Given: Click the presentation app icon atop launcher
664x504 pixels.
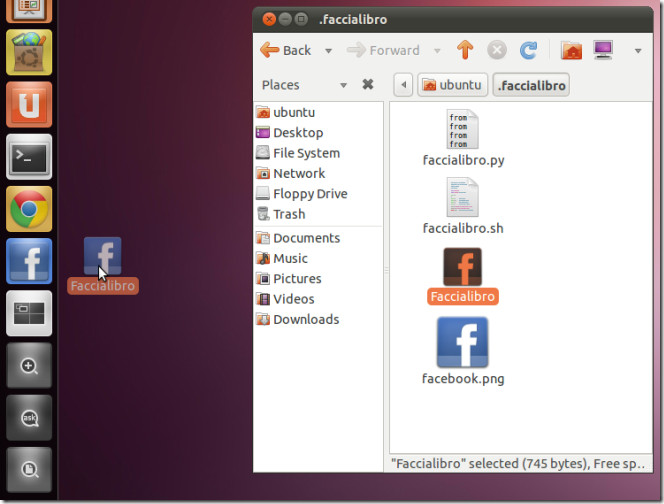Looking at the screenshot, I should point(29,11).
